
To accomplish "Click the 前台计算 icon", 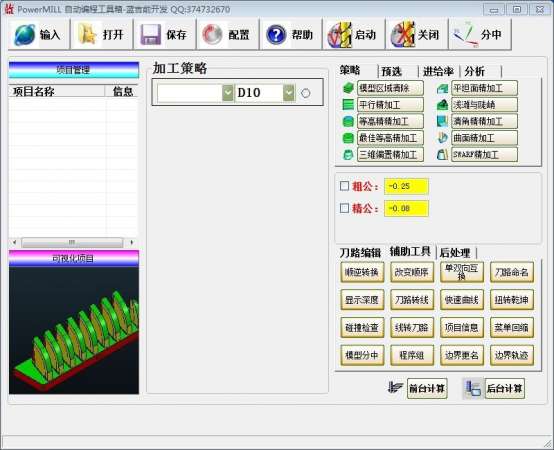I will (395, 388).
